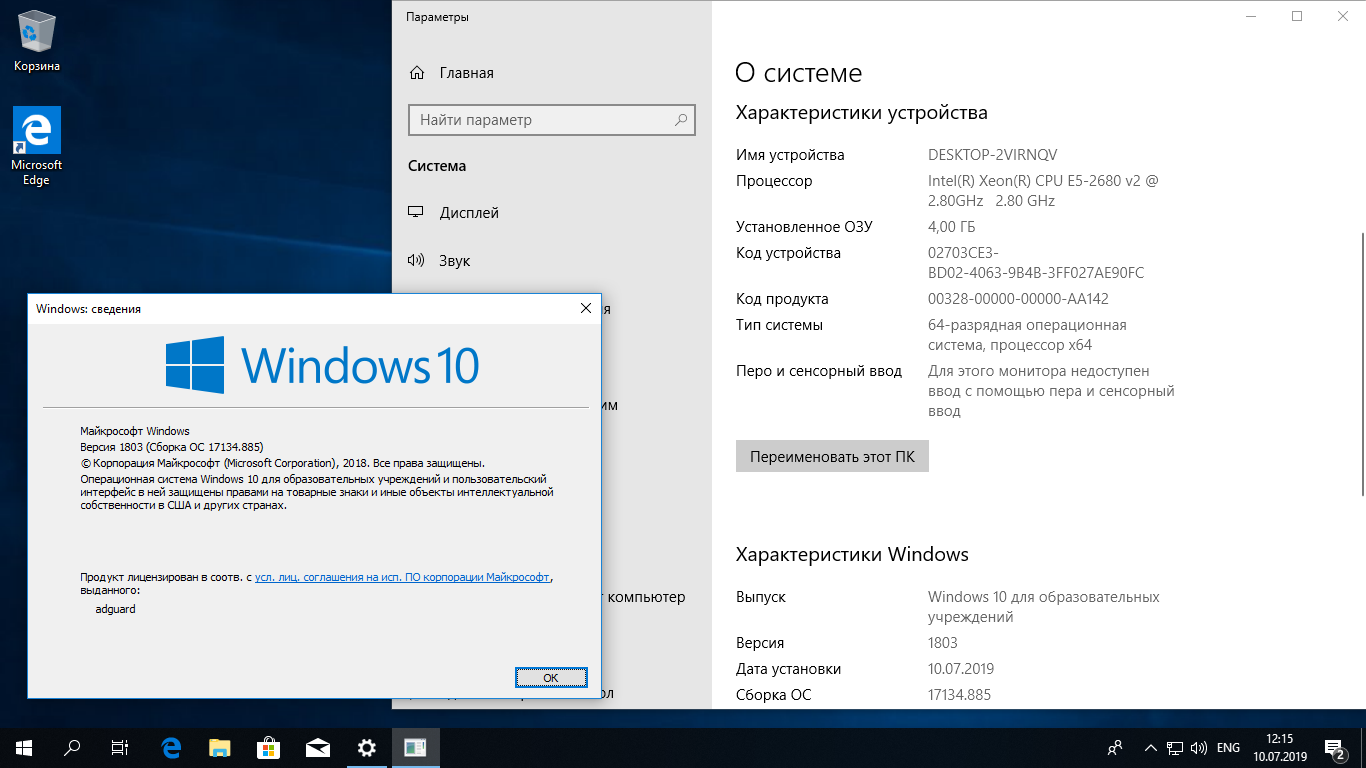Viewport: 1366px width, 768px height.
Task: Click the Windows Start button
Action: pyautogui.click(x=24, y=747)
